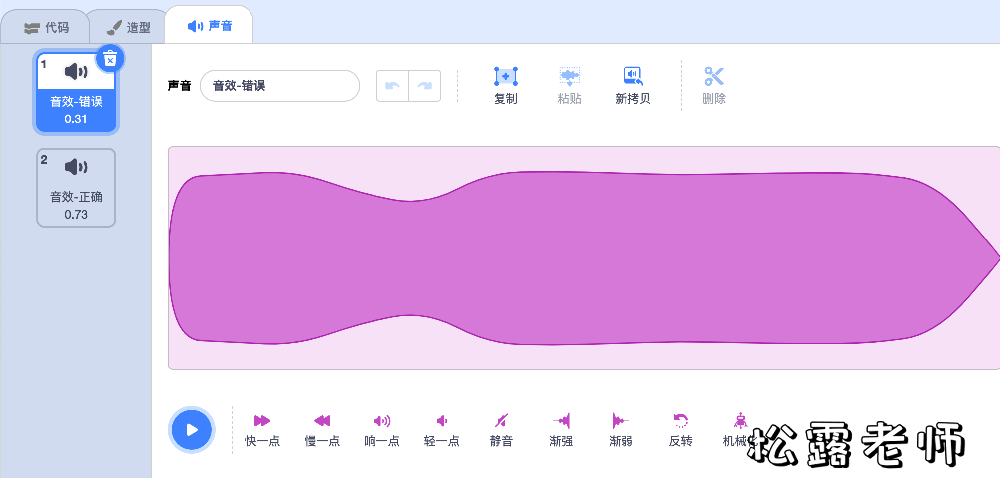The image size is (1000, 478).
Task: Apply the 反转 (reverse) effect
Action: point(680,429)
